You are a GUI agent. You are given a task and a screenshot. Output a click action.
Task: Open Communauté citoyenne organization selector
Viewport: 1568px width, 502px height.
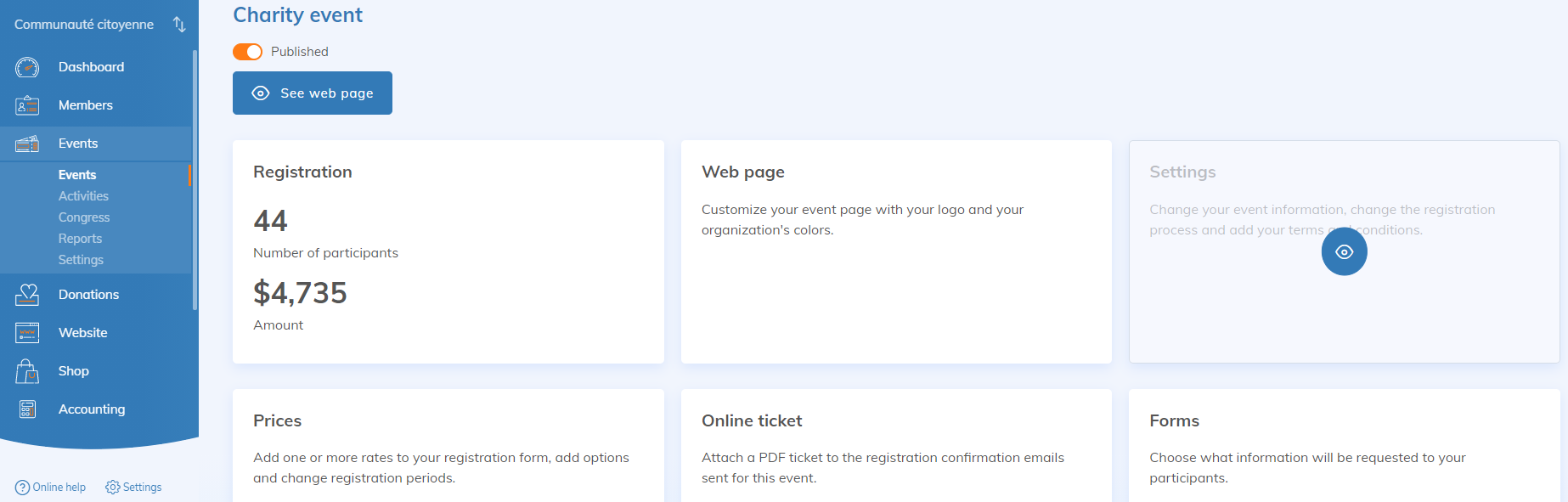84,25
